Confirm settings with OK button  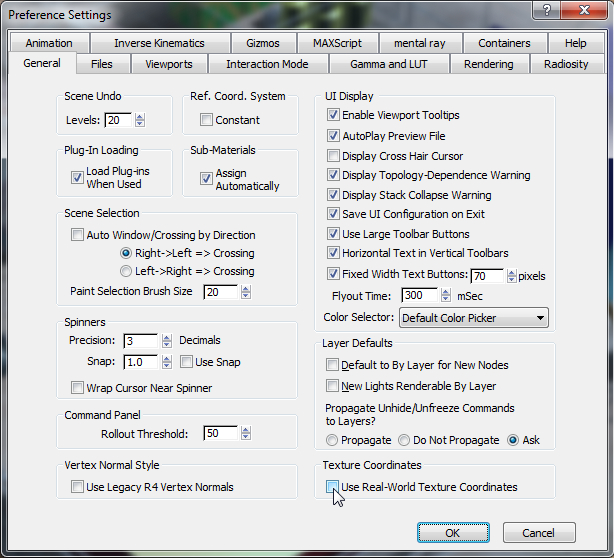(453, 533)
